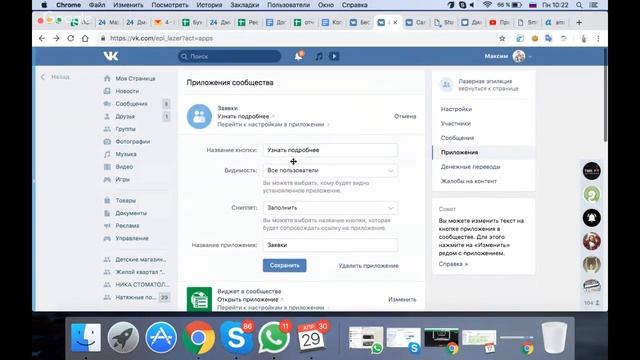Image resolution: width=640 pixels, height=360 pixels.
Task: Open Реклама in left sidebar
Action: click(127, 226)
